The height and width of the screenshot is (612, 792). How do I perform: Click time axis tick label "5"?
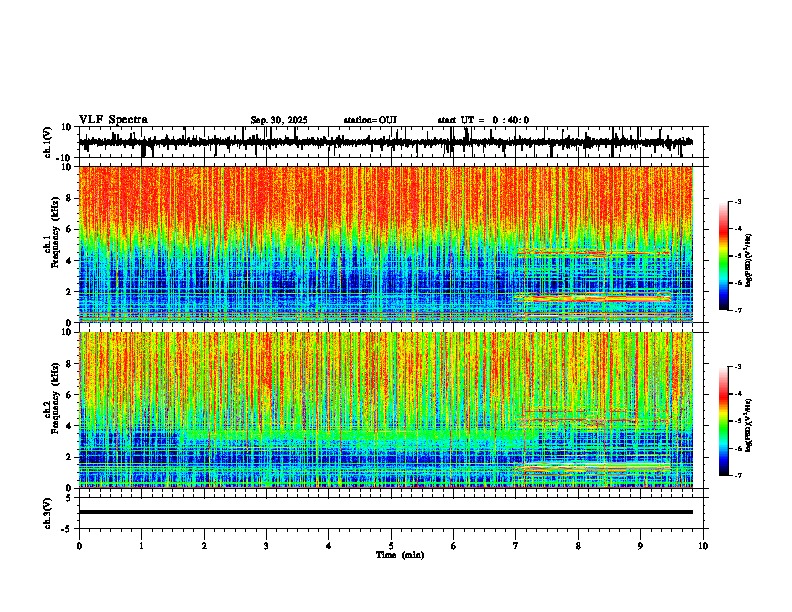click(391, 546)
